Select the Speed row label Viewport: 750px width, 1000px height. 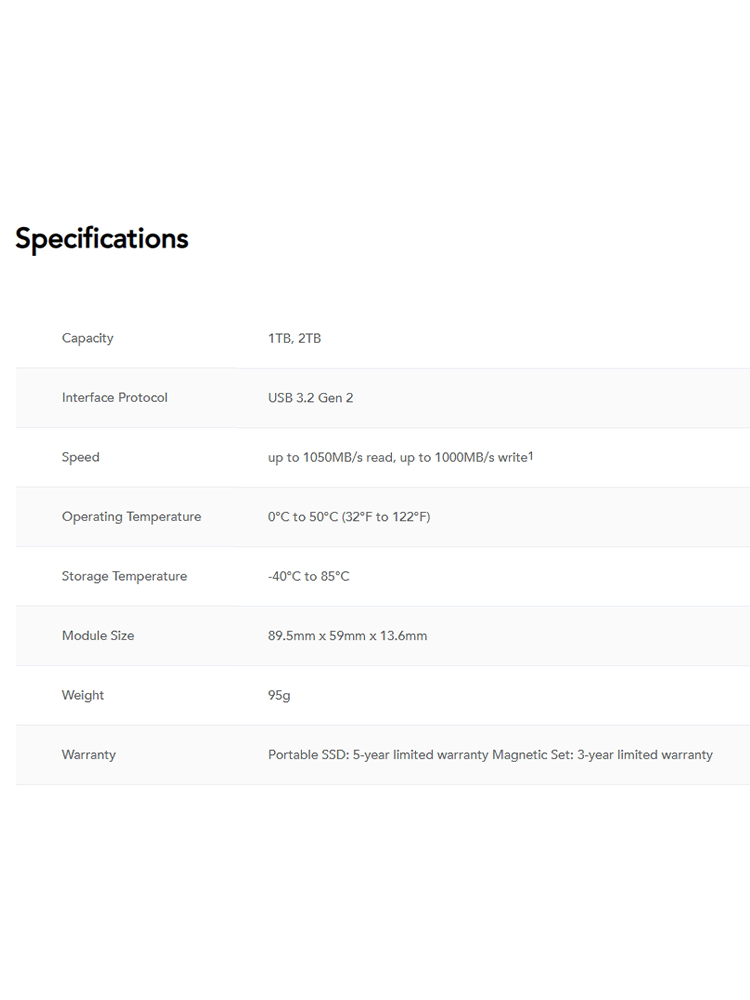pyautogui.click(x=80, y=457)
